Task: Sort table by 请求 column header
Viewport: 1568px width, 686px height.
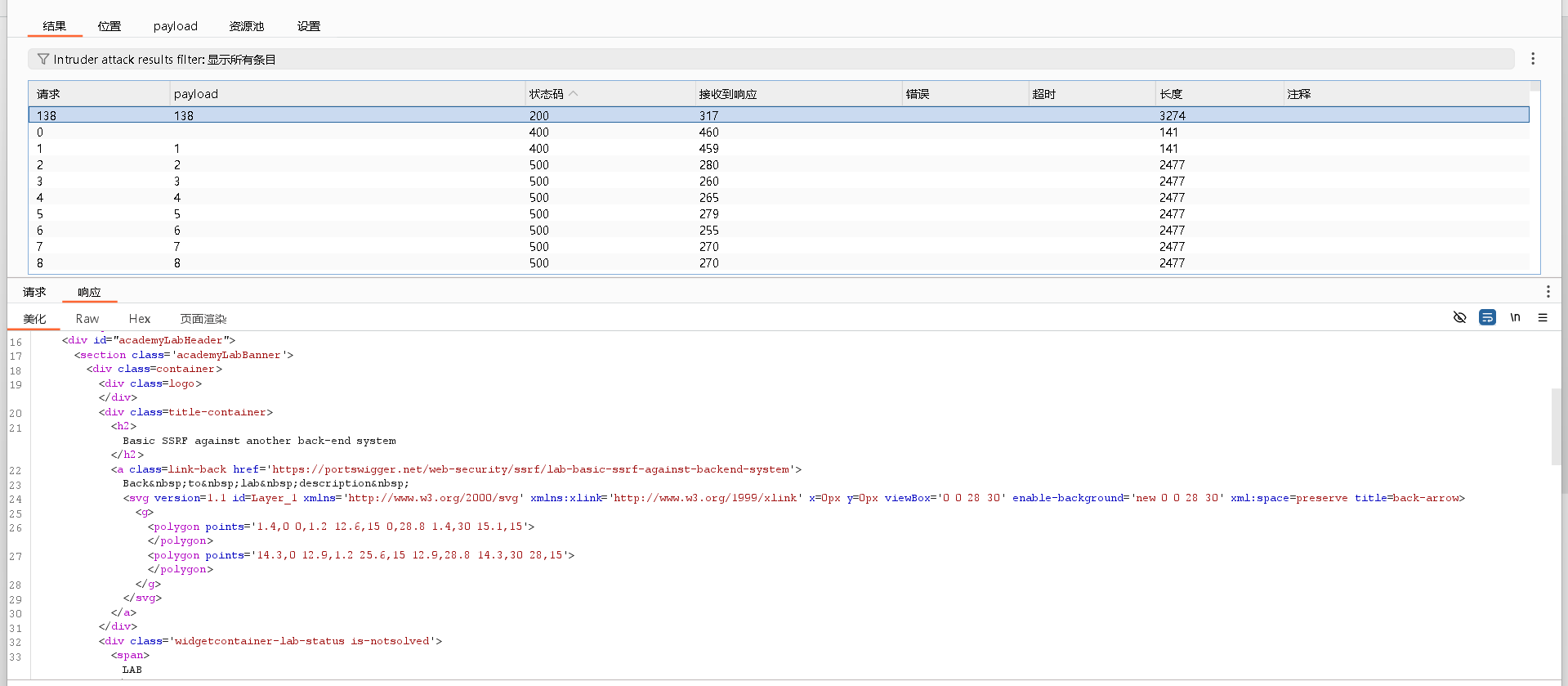Action: pos(99,94)
